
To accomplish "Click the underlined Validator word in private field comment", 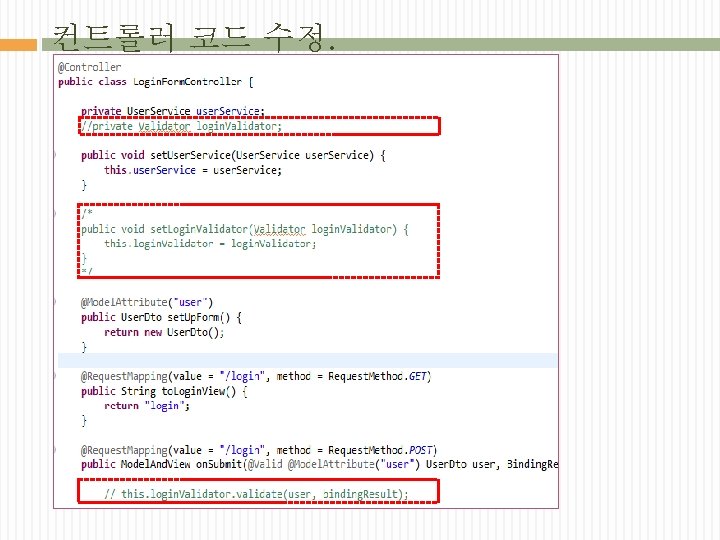I will [x=164, y=126].
